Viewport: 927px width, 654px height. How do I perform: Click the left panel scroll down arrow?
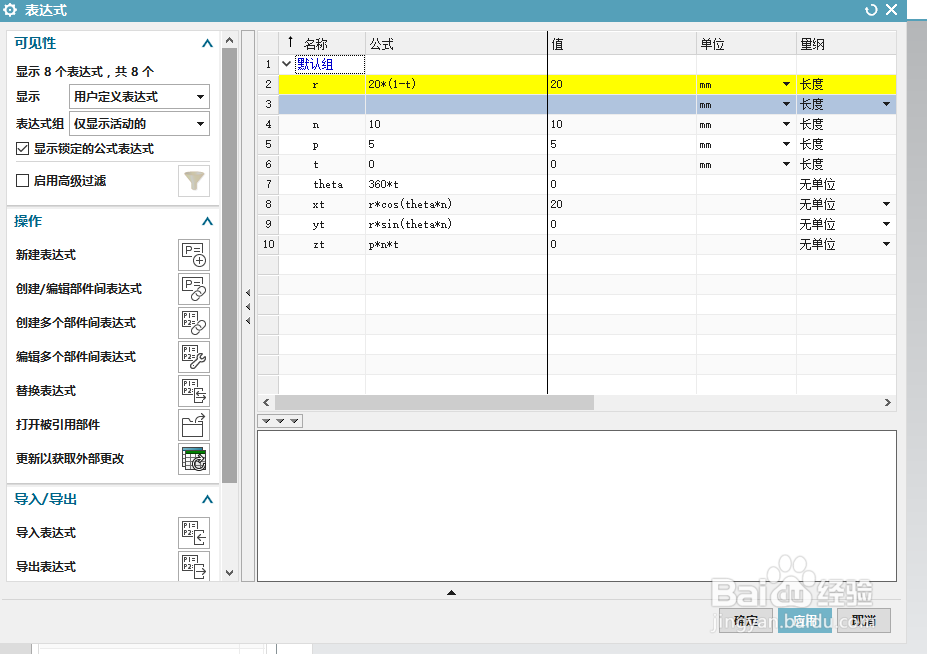229,572
